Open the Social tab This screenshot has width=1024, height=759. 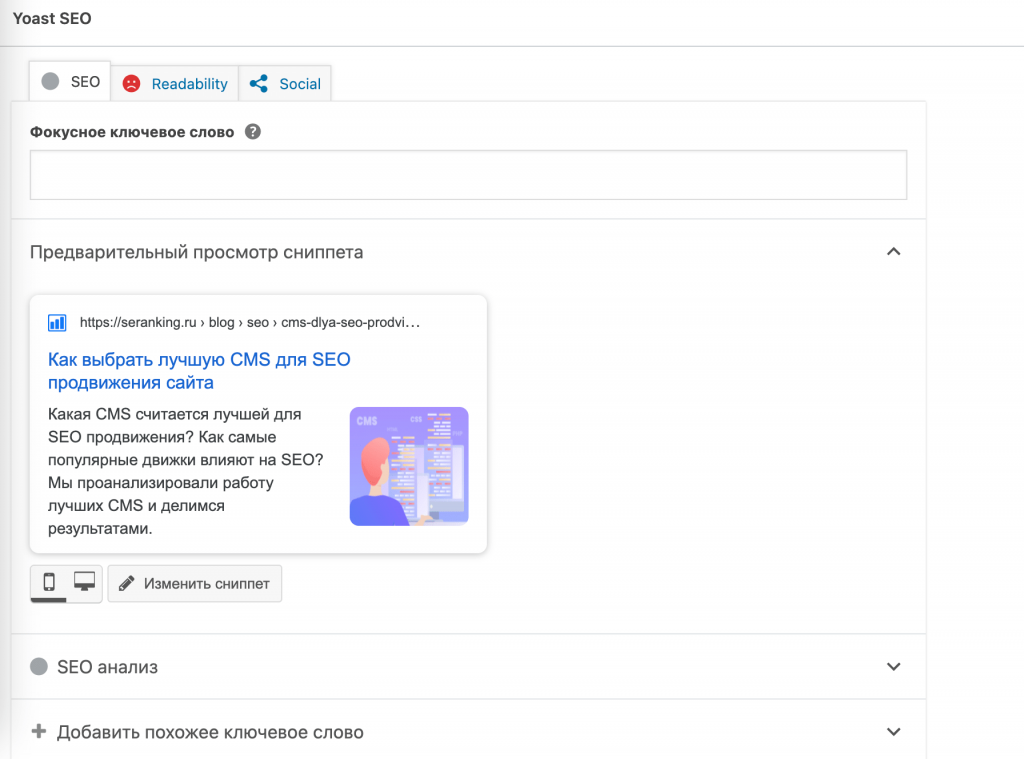point(285,84)
